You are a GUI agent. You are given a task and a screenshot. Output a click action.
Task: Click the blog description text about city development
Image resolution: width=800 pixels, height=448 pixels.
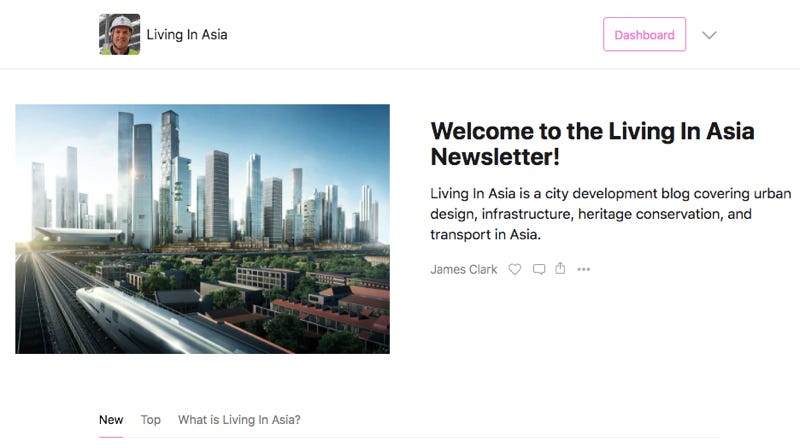(610, 214)
